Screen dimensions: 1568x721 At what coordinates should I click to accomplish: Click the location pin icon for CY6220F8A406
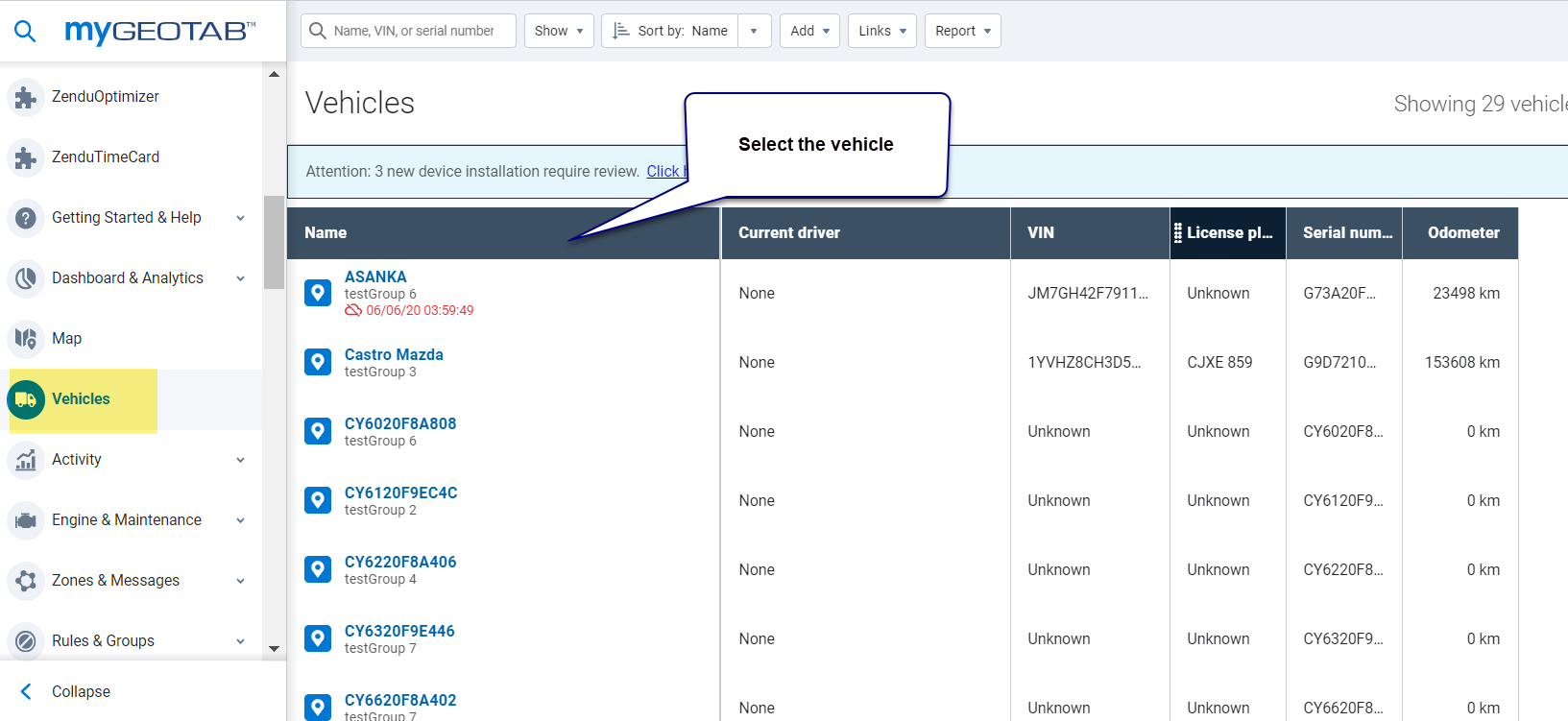coord(318,569)
